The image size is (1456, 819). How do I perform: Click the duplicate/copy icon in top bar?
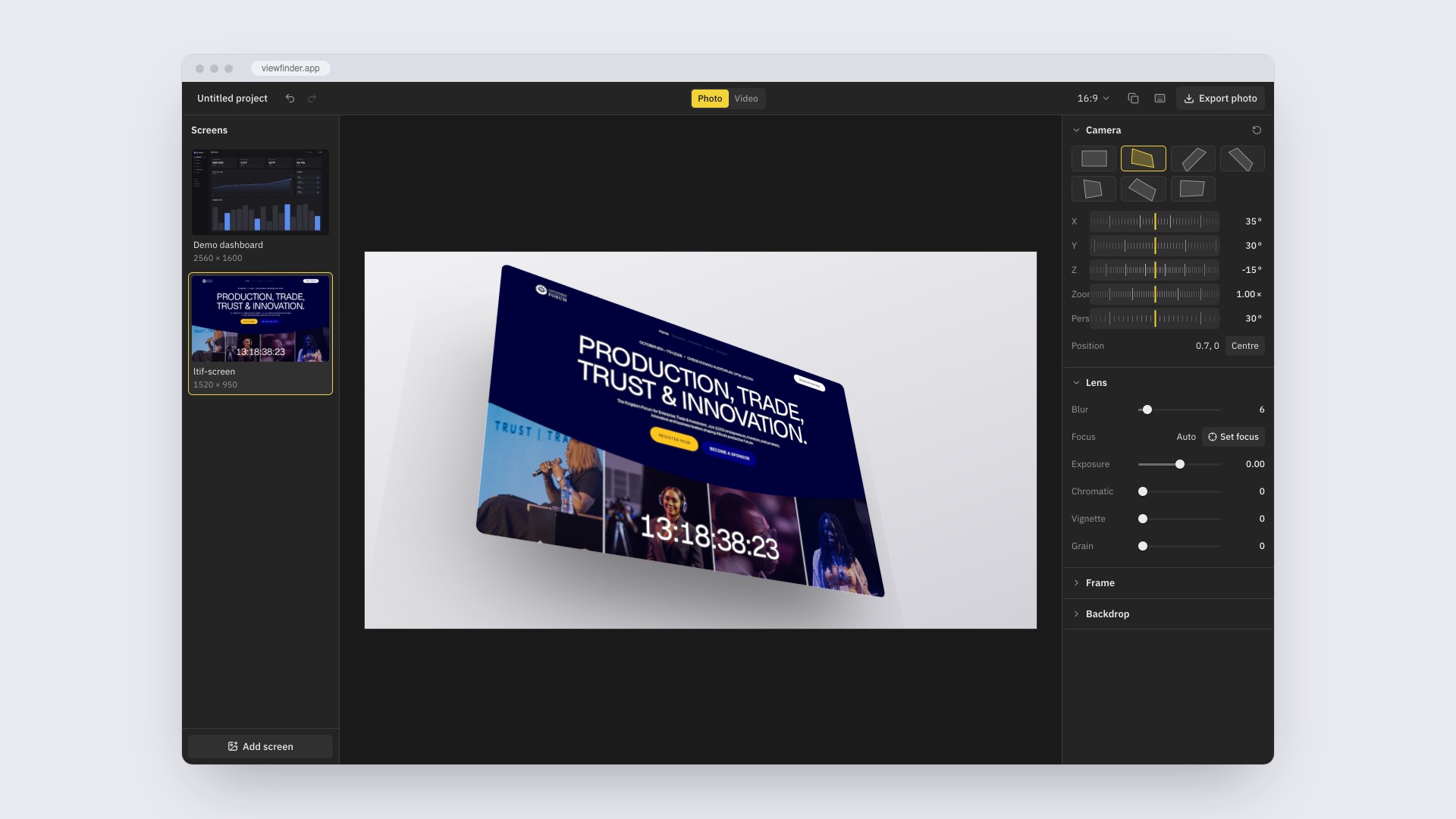pyautogui.click(x=1133, y=99)
